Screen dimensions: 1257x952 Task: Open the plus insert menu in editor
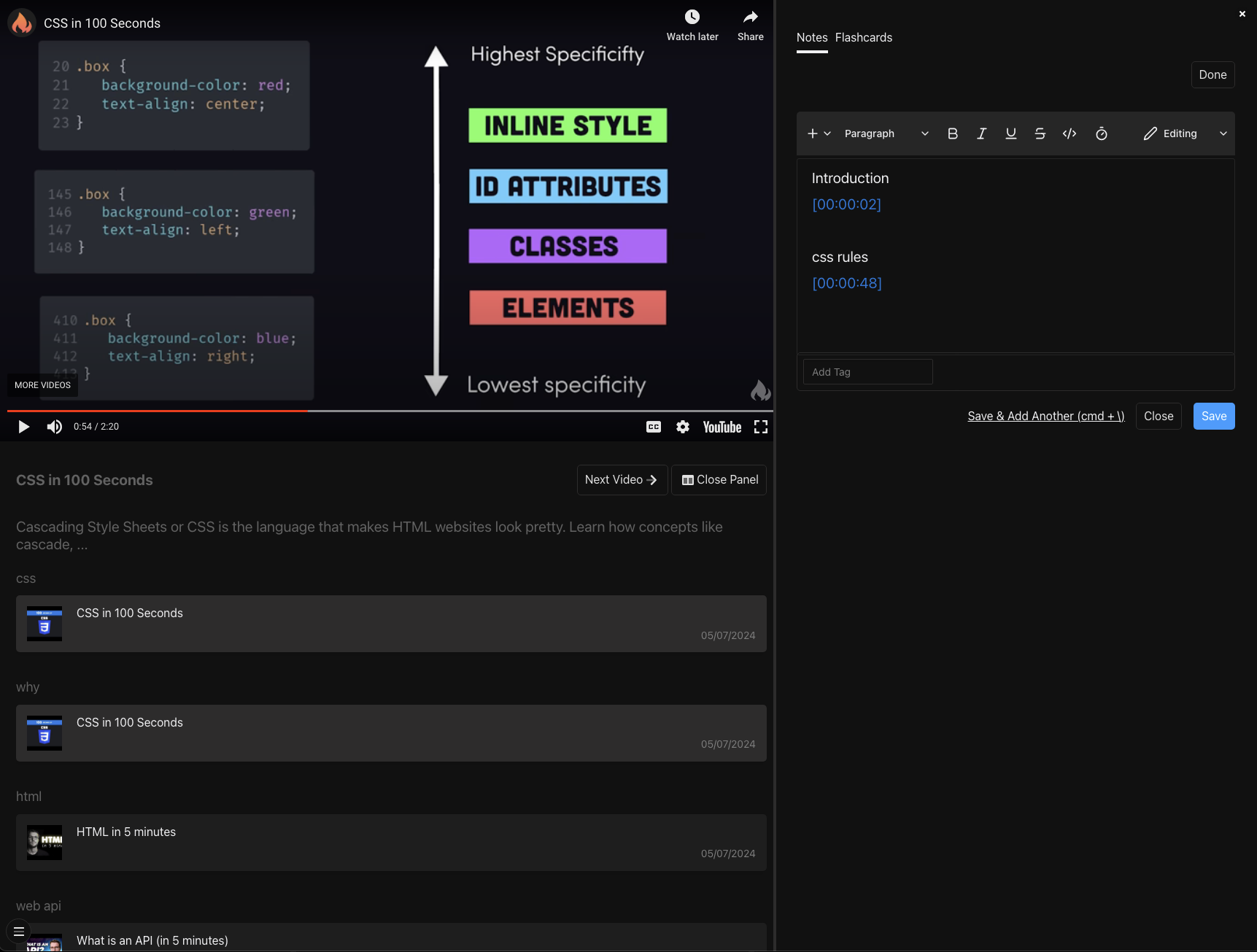[x=819, y=133]
